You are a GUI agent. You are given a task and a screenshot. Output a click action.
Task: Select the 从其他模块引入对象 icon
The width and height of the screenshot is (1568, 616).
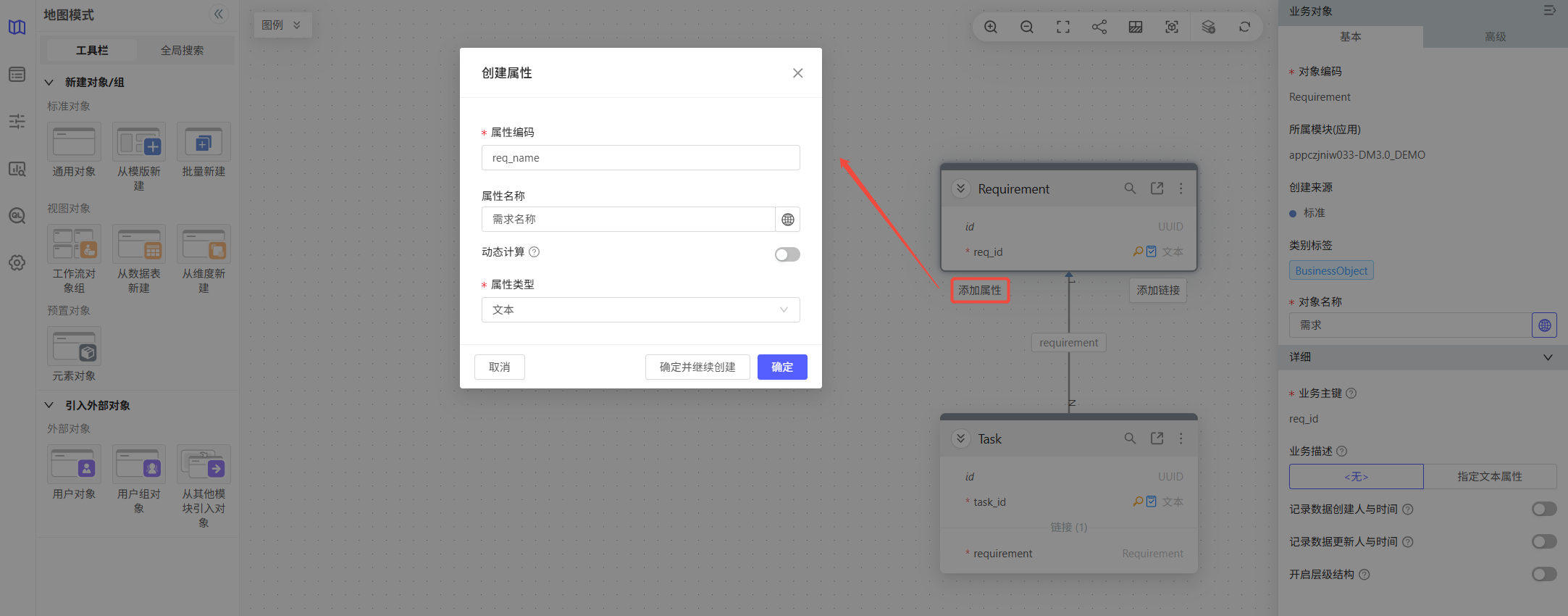tap(204, 465)
